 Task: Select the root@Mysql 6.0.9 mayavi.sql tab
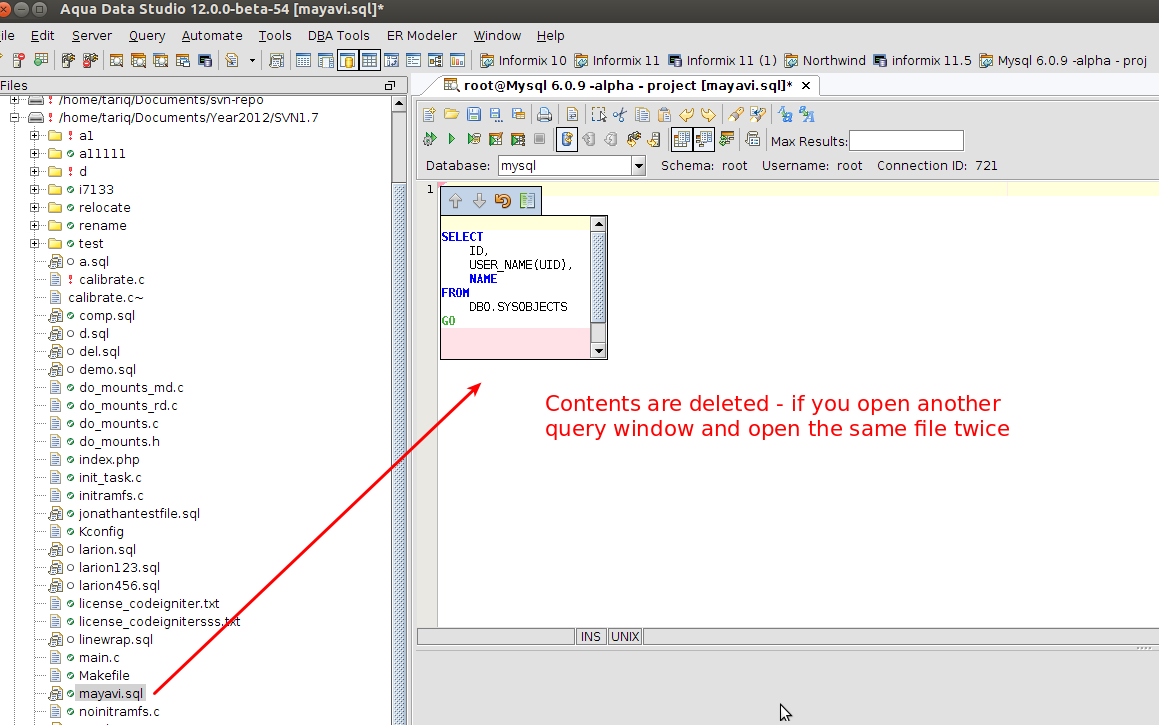628,86
